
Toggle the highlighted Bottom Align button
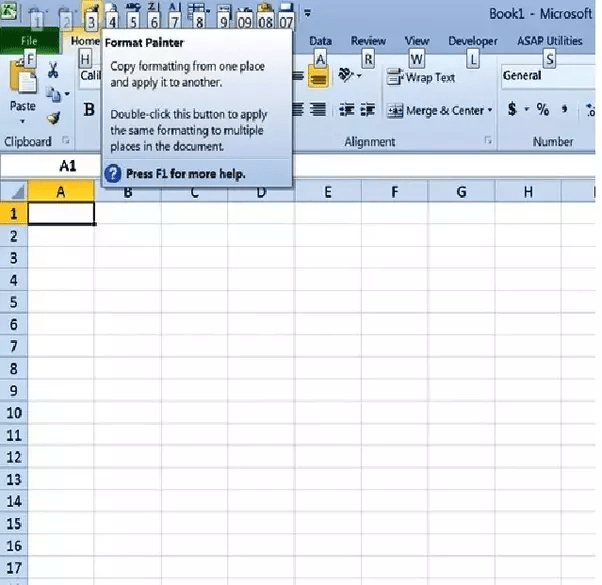tap(318, 77)
